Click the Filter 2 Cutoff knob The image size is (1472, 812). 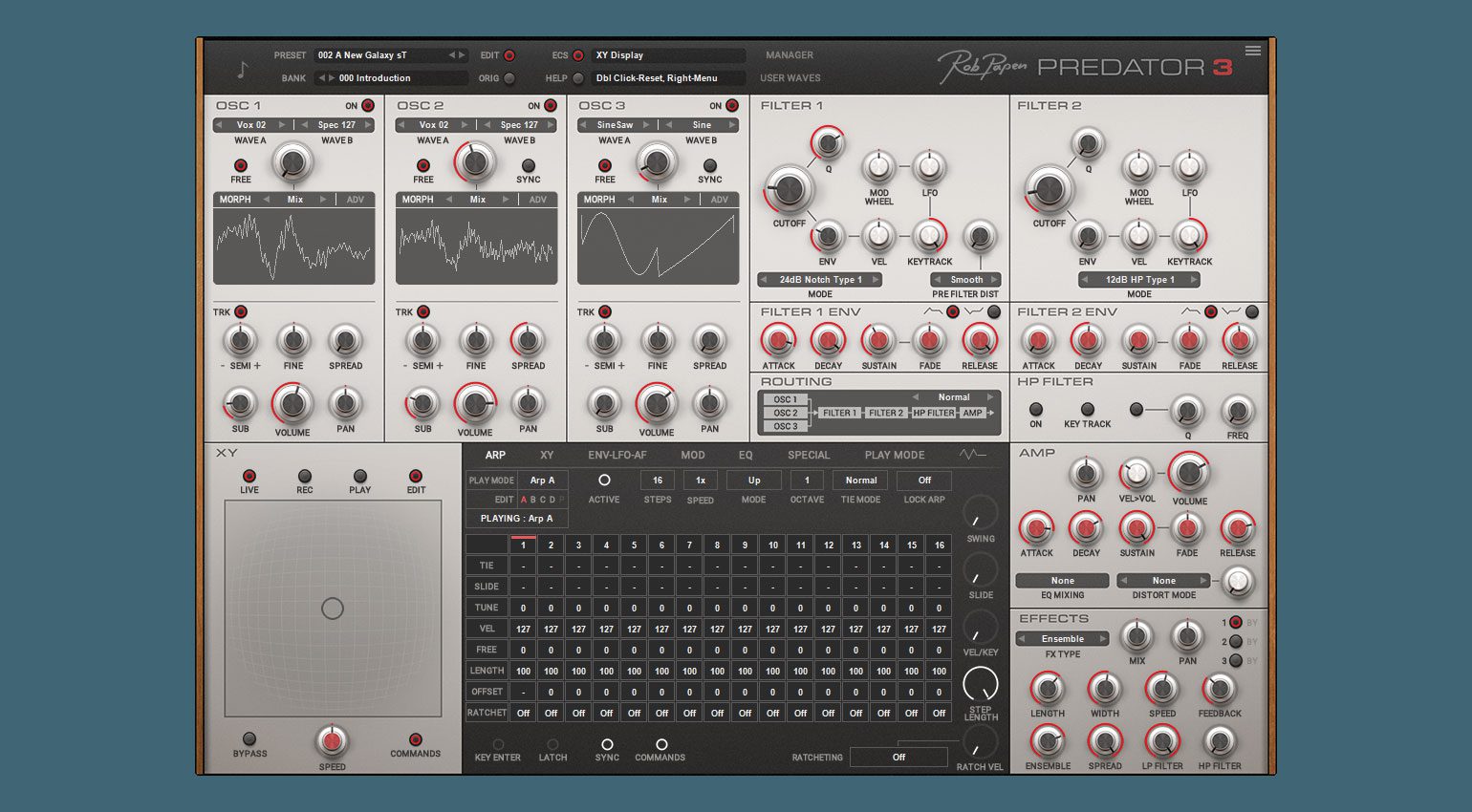[1049, 190]
